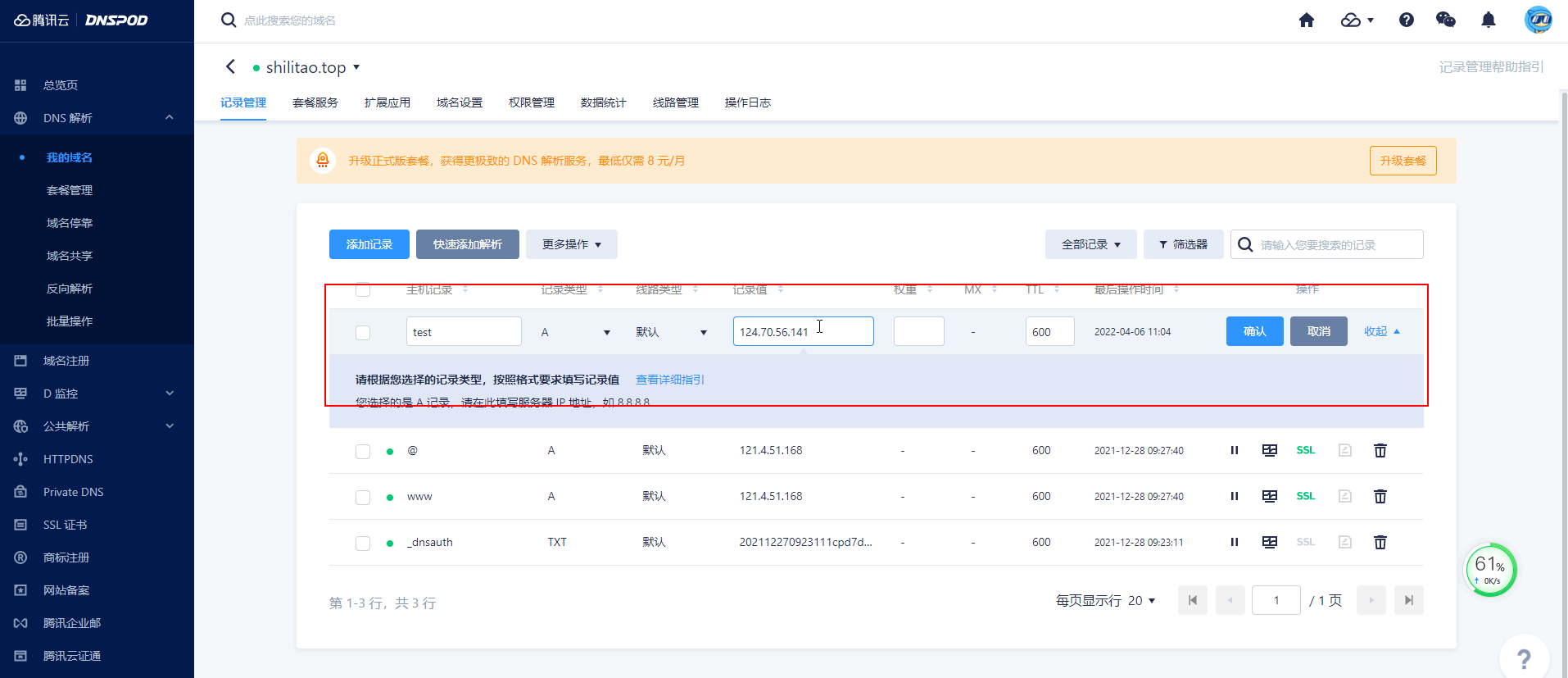The height and width of the screenshot is (678, 1568).
Task: Open the WeChat icon in header
Action: coord(1445,20)
